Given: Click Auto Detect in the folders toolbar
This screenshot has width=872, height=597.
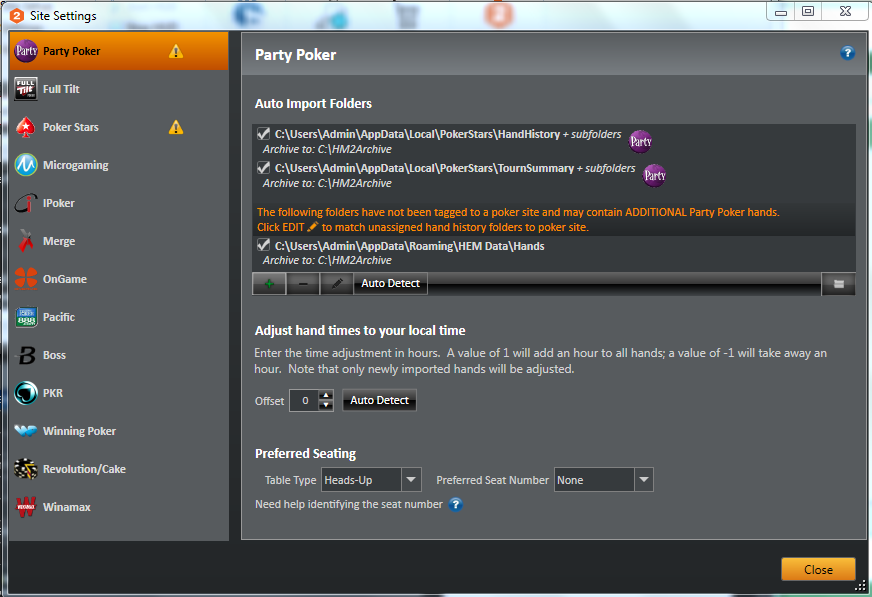Looking at the screenshot, I should coord(390,283).
